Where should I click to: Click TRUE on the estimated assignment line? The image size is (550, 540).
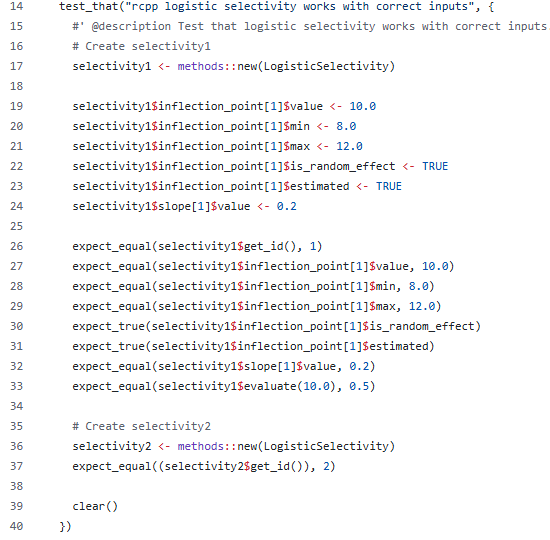[389, 186]
